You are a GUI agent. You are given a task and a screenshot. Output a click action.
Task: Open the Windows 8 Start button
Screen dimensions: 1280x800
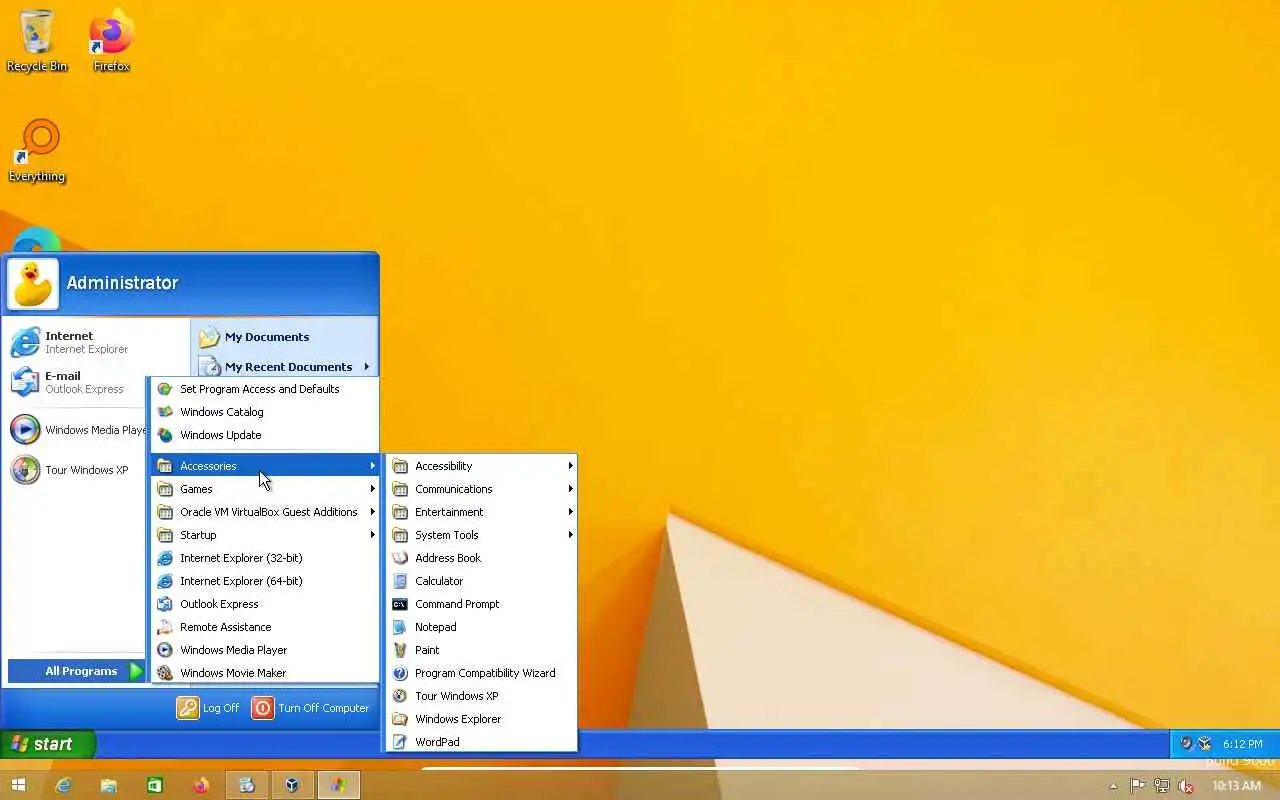pyautogui.click(x=18, y=785)
